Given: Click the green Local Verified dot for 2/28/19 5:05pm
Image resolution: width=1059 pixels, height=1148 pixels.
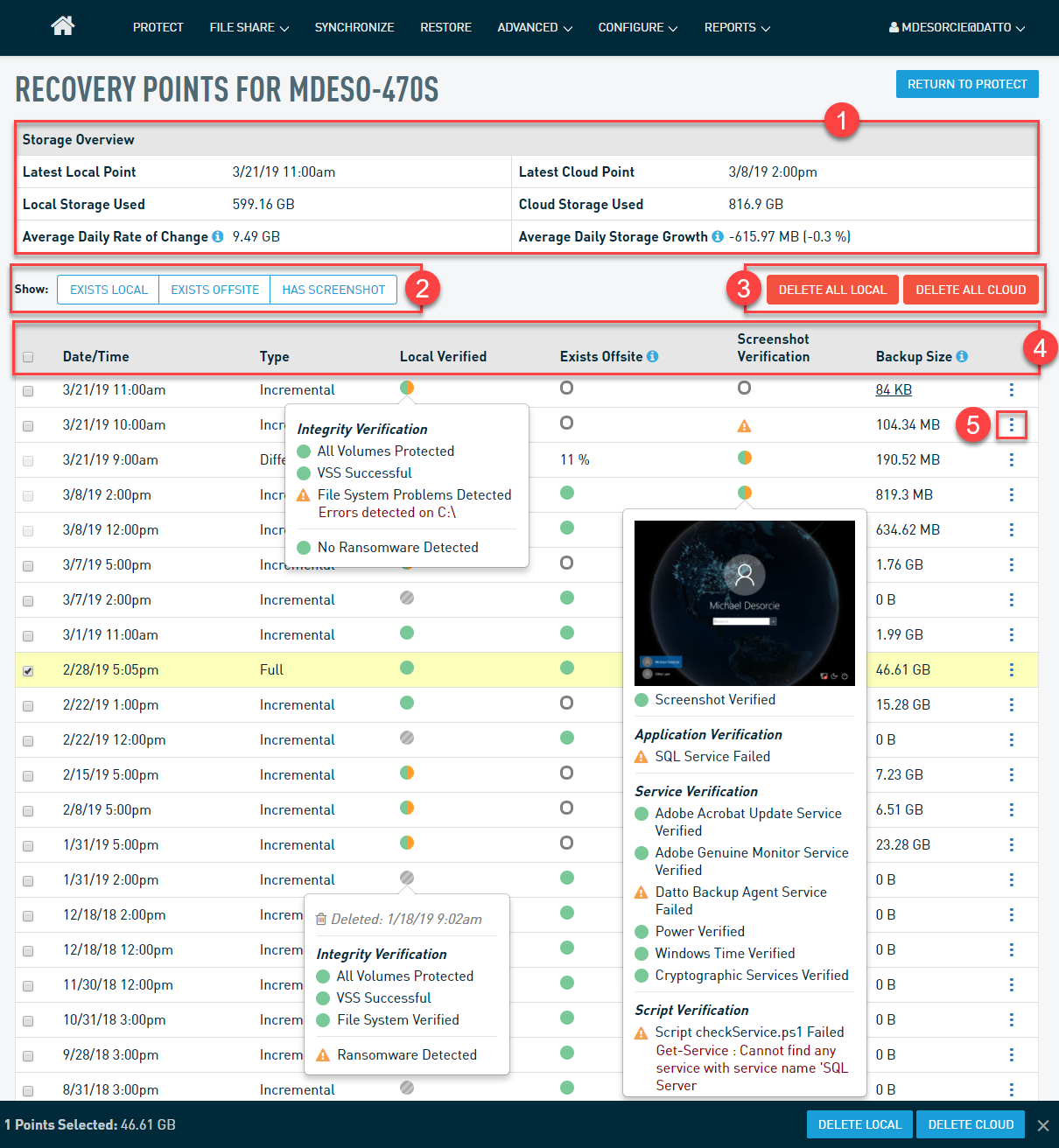Looking at the screenshot, I should 406,668.
